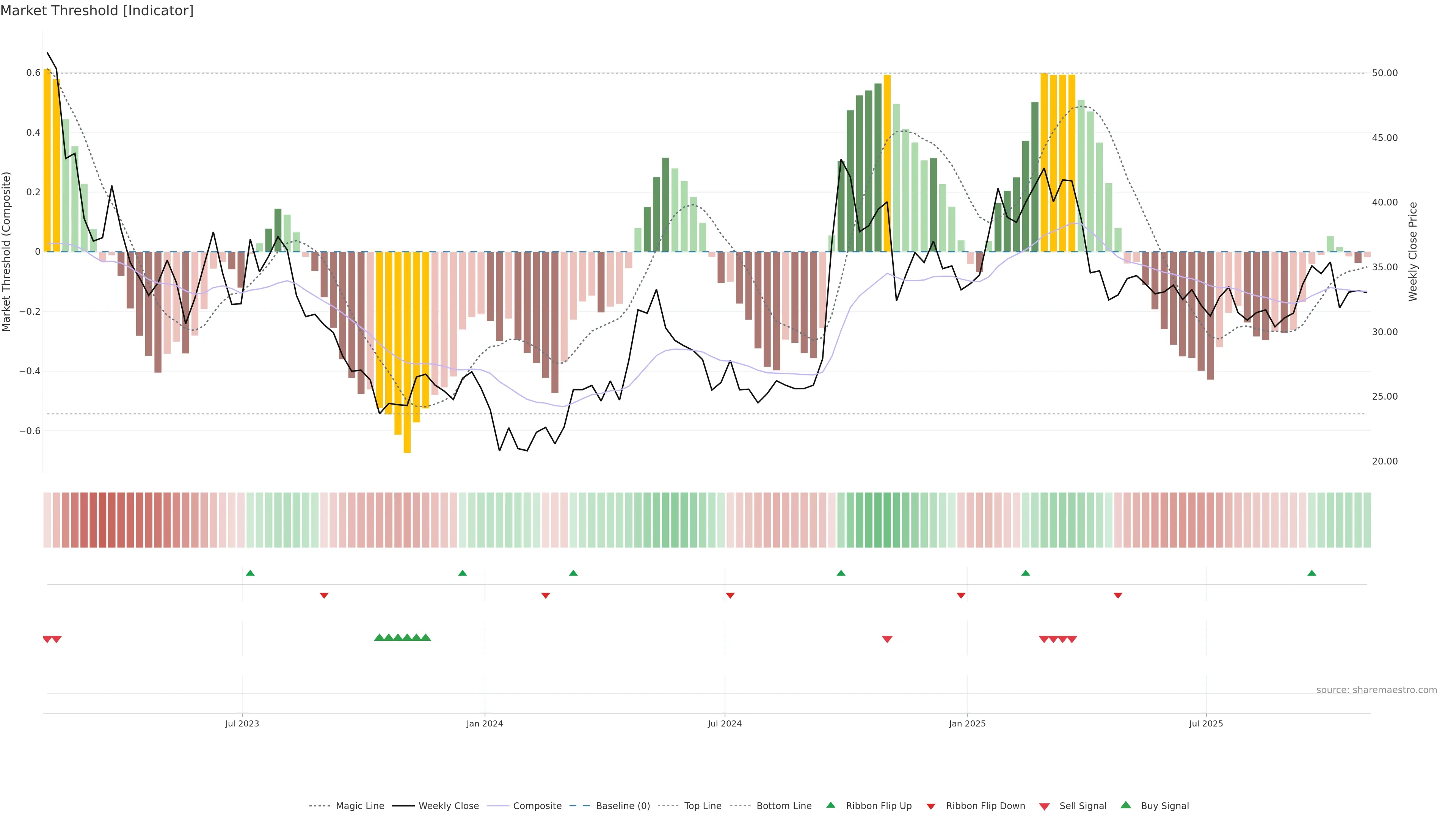Toggle the Bottom Line legend entry
The height and width of the screenshot is (819, 1456).
pos(783,806)
